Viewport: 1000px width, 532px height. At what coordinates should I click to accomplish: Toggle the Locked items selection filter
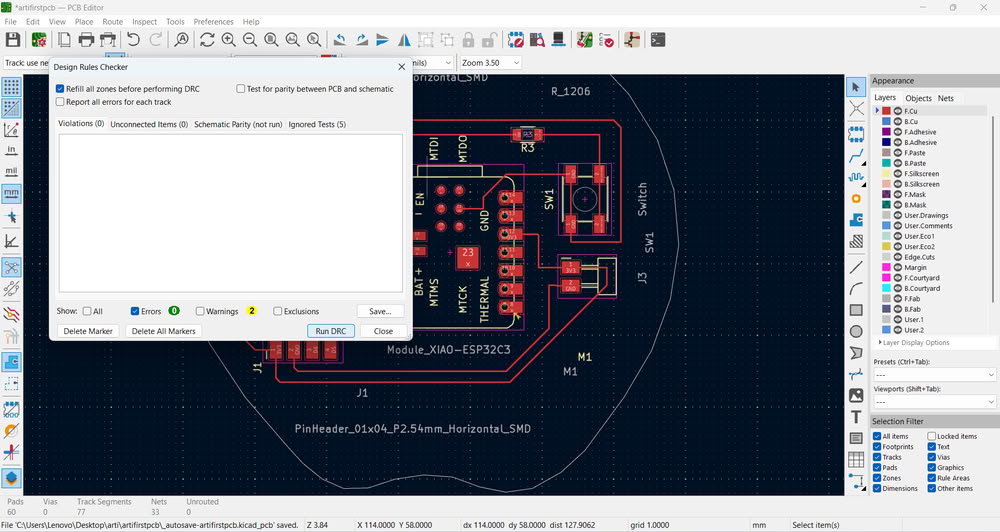coord(932,436)
